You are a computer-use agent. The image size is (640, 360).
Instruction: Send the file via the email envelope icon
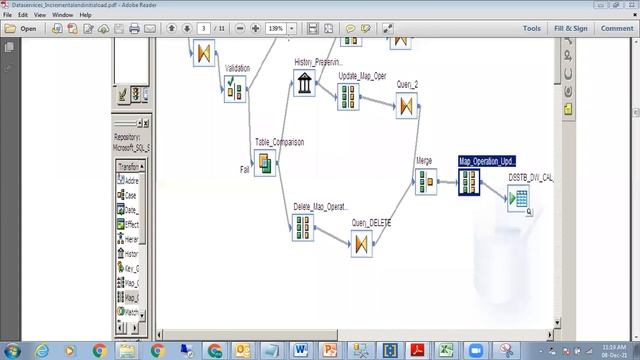(150, 29)
